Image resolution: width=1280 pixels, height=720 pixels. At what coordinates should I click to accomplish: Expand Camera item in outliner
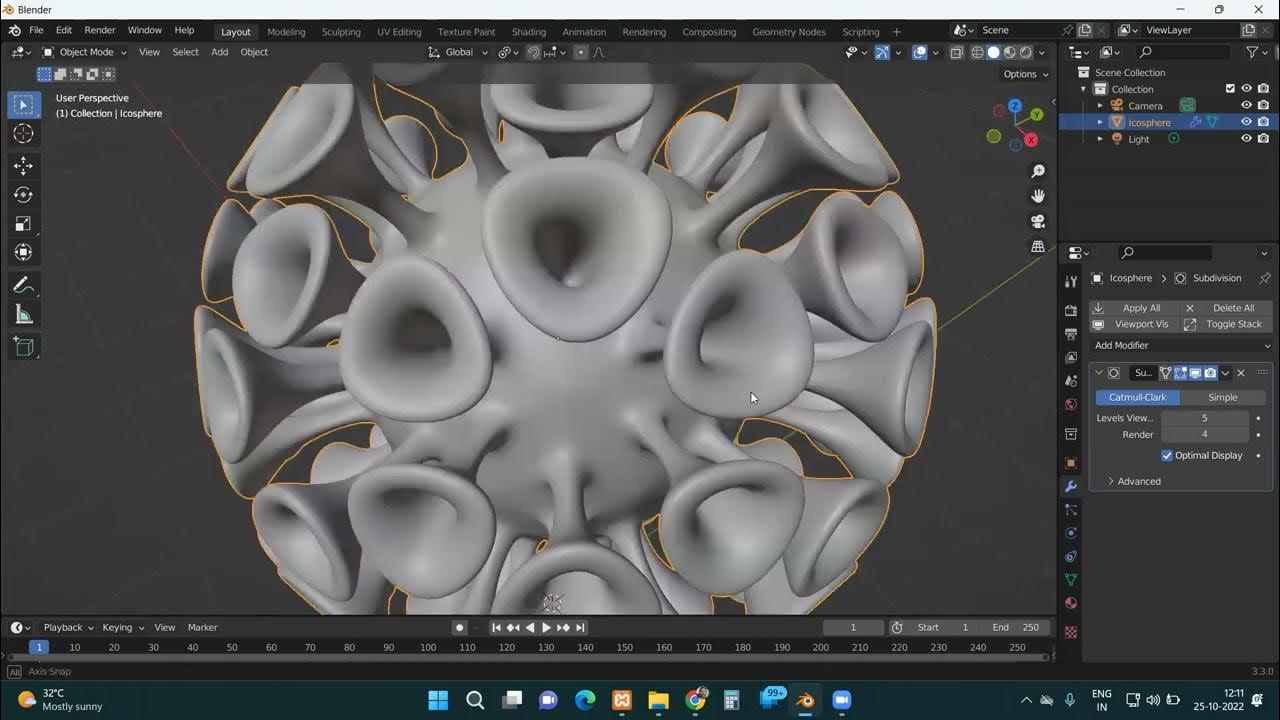click(1100, 105)
